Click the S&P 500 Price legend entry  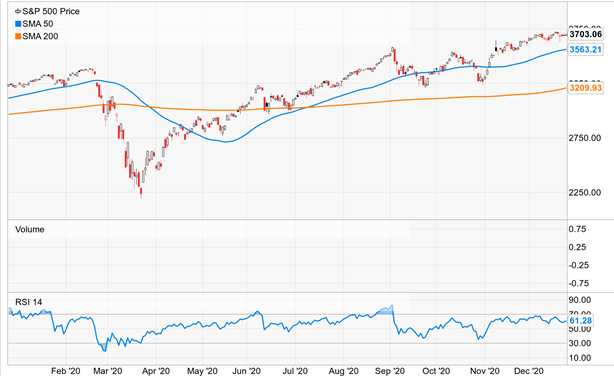pyautogui.click(x=47, y=11)
